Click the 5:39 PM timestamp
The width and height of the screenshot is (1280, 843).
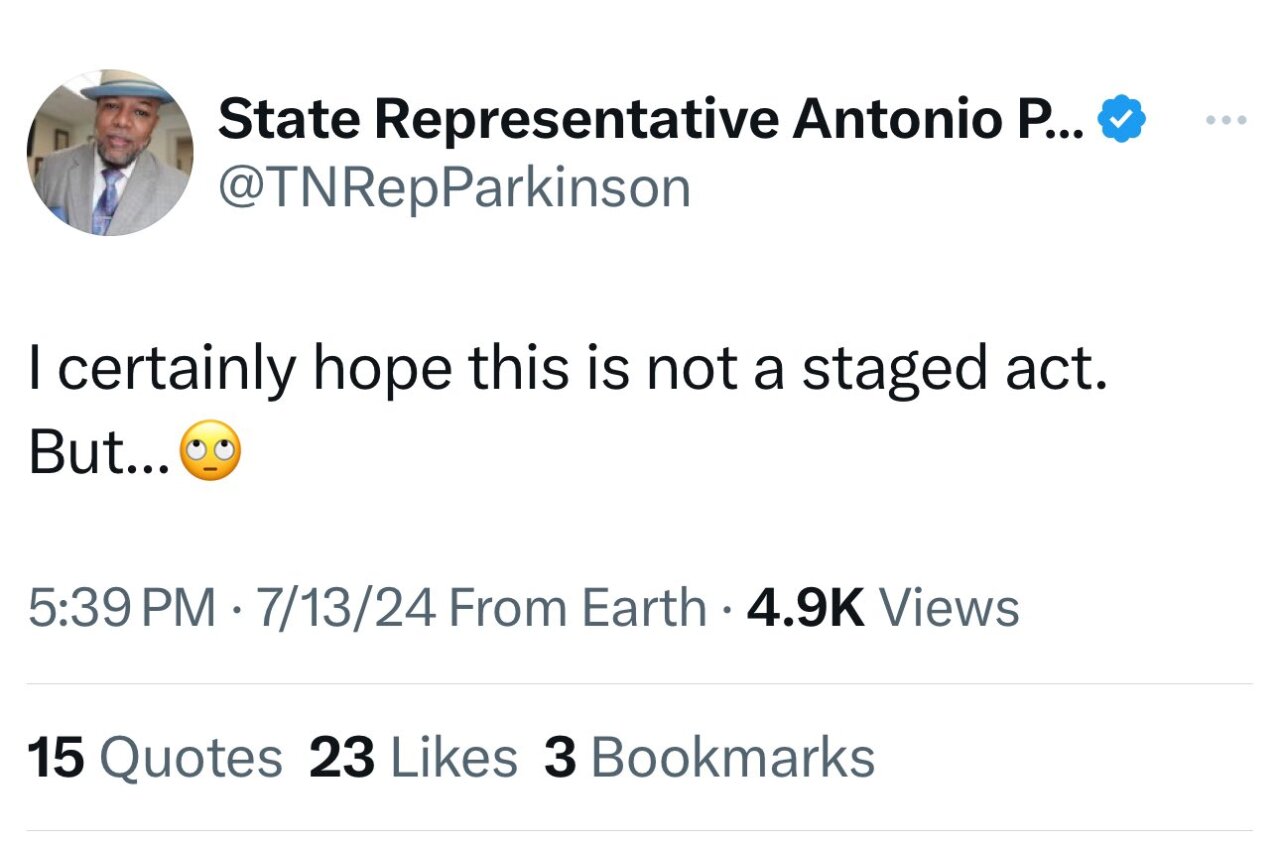[x=113, y=606]
